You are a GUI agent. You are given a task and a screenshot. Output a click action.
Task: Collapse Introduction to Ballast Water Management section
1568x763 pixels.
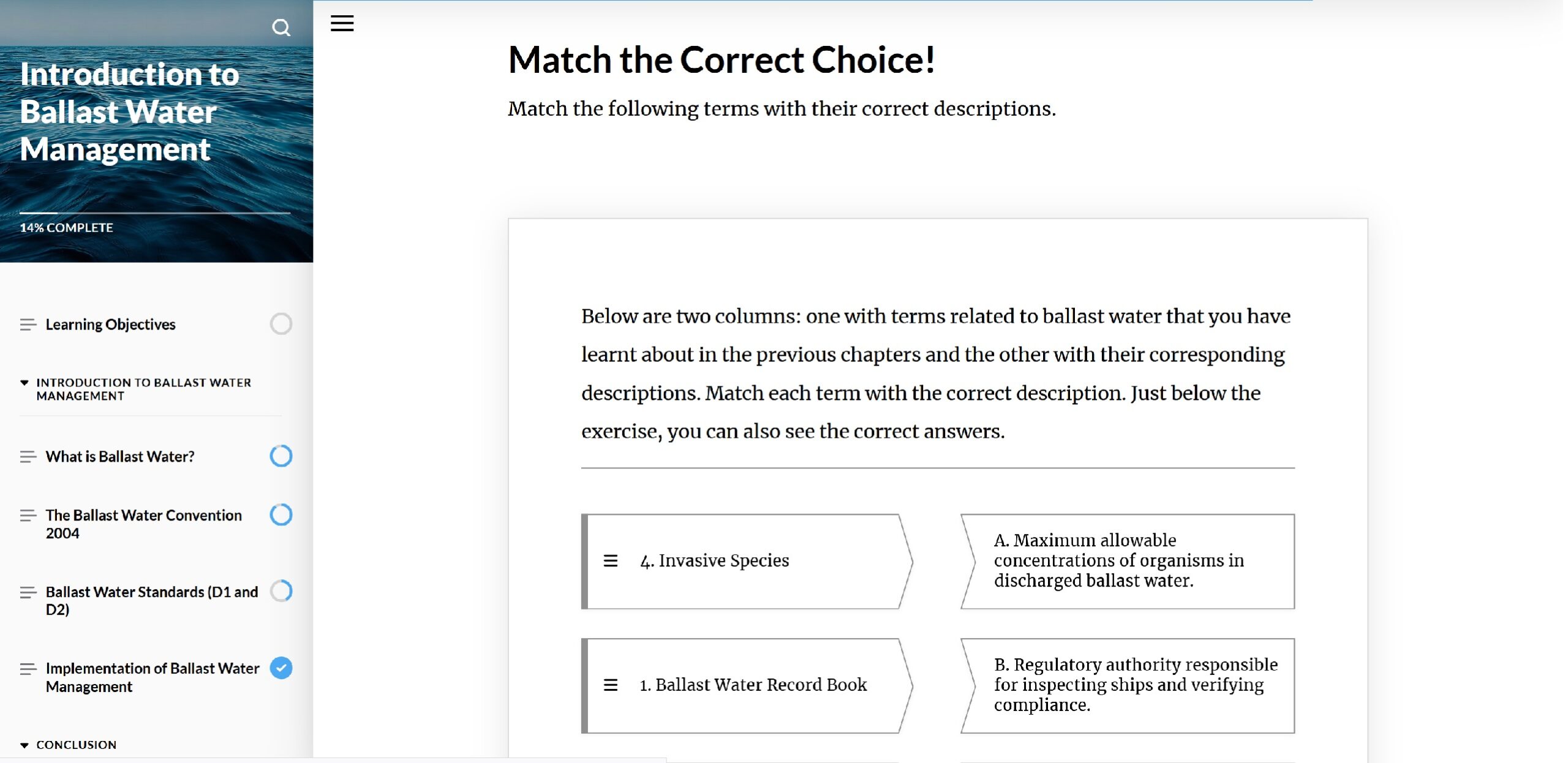point(24,383)
